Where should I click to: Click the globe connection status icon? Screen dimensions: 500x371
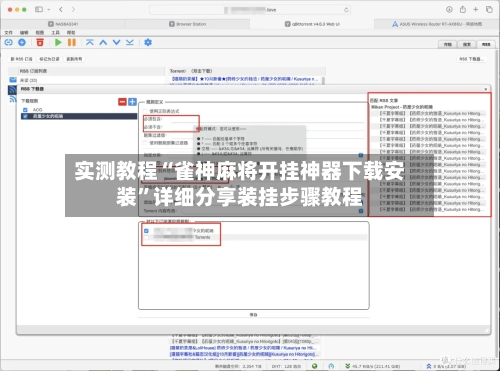pyautogui.click(x=314, y=366)
